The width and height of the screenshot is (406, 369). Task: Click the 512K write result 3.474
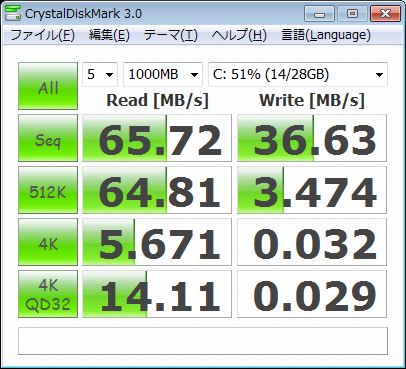pos(312,190)
